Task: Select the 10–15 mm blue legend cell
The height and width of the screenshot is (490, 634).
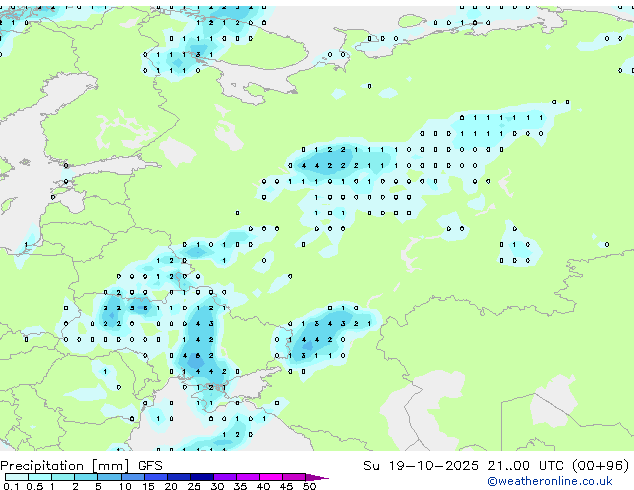Action: coord(133,477)
